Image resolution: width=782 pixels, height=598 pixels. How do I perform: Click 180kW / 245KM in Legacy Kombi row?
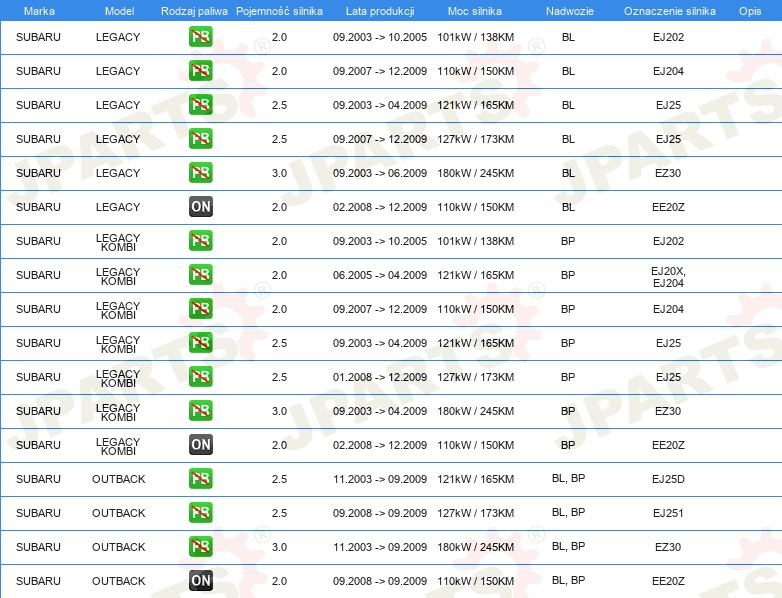click(476, 411)
